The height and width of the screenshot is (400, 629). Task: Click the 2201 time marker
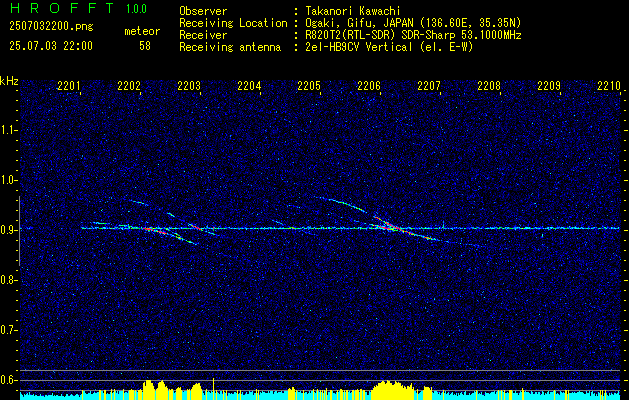[x=69, y=85]
